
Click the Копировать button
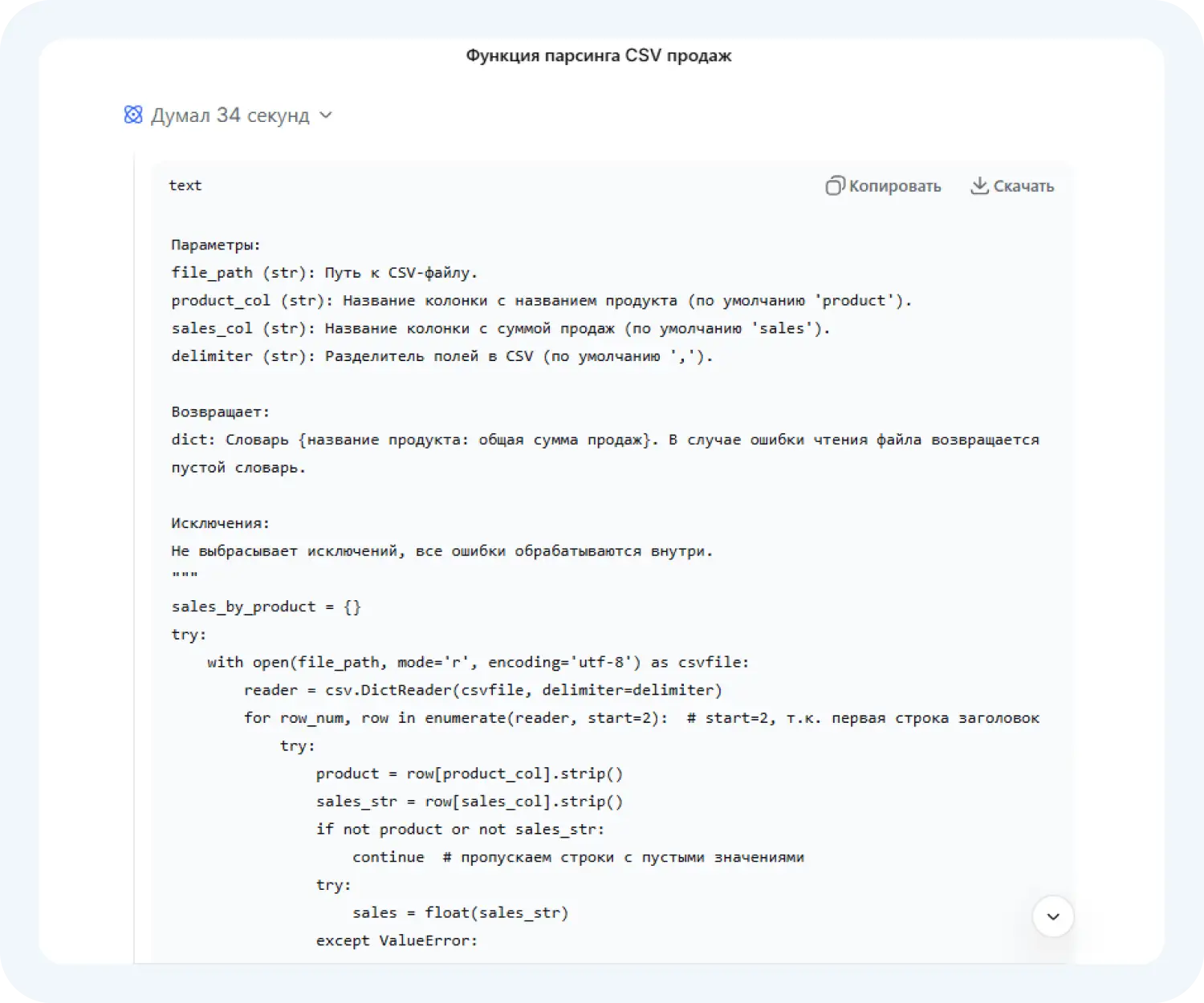click(x=881, y=185)
